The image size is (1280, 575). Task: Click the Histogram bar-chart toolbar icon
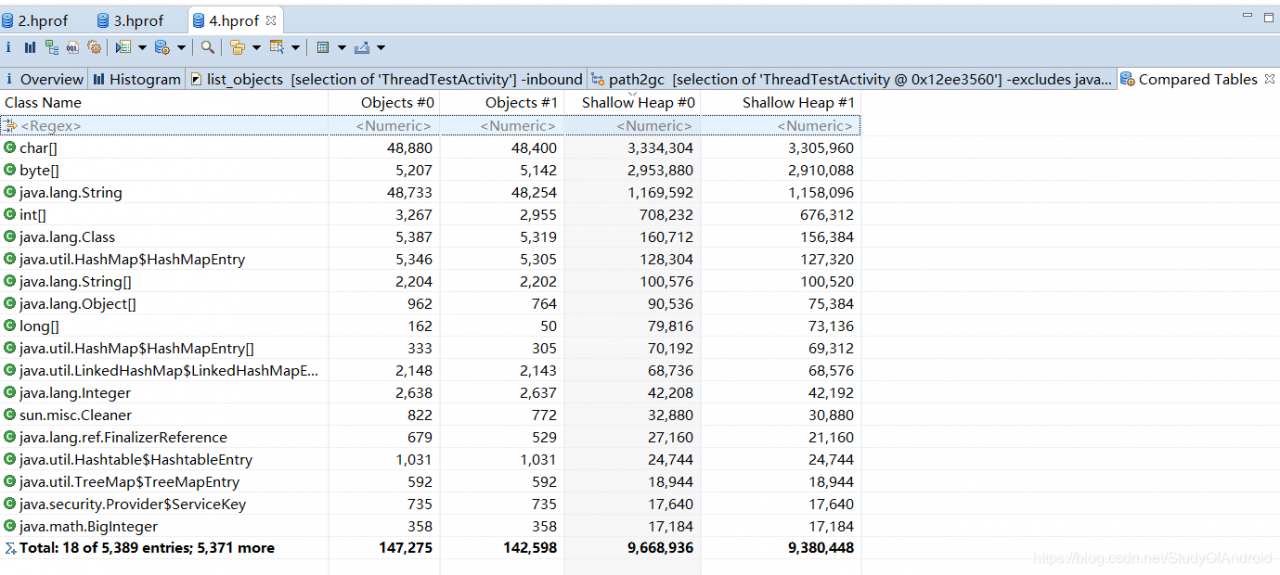click(30, 47)
